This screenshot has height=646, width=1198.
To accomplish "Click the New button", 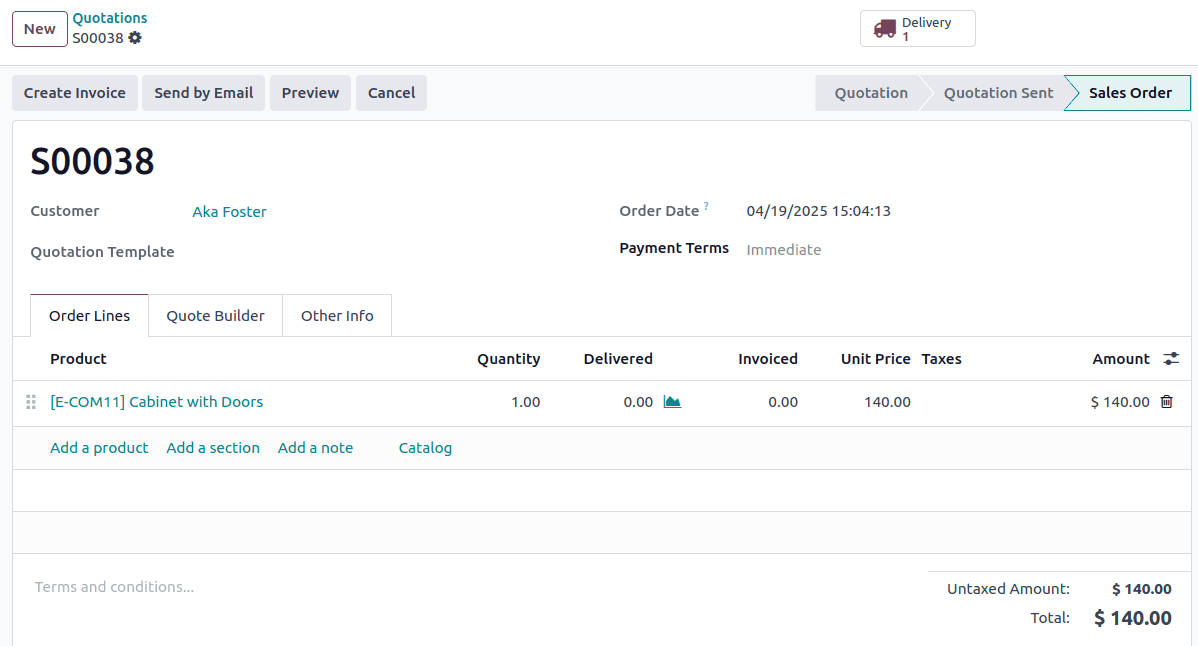I will pos(40,29).
